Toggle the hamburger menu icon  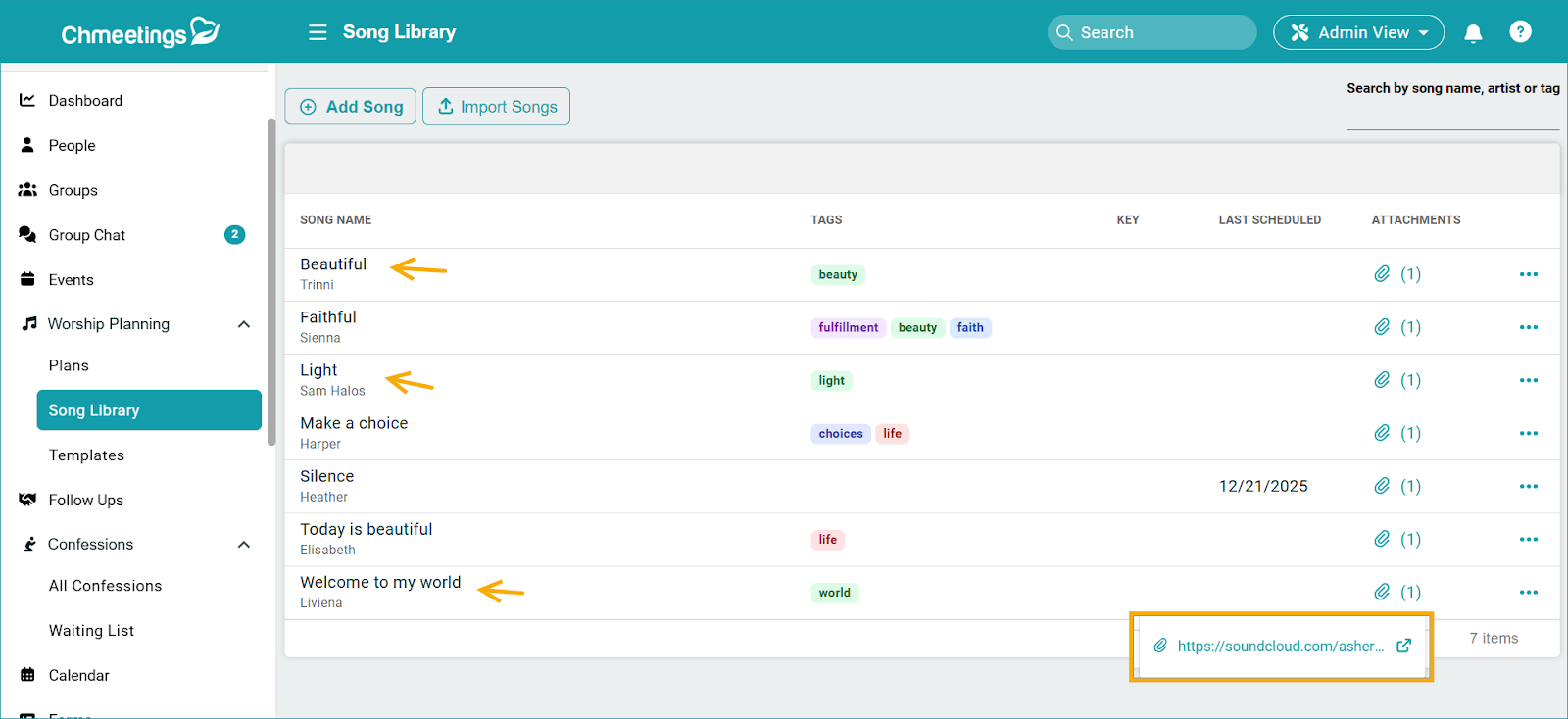(318, 32)
